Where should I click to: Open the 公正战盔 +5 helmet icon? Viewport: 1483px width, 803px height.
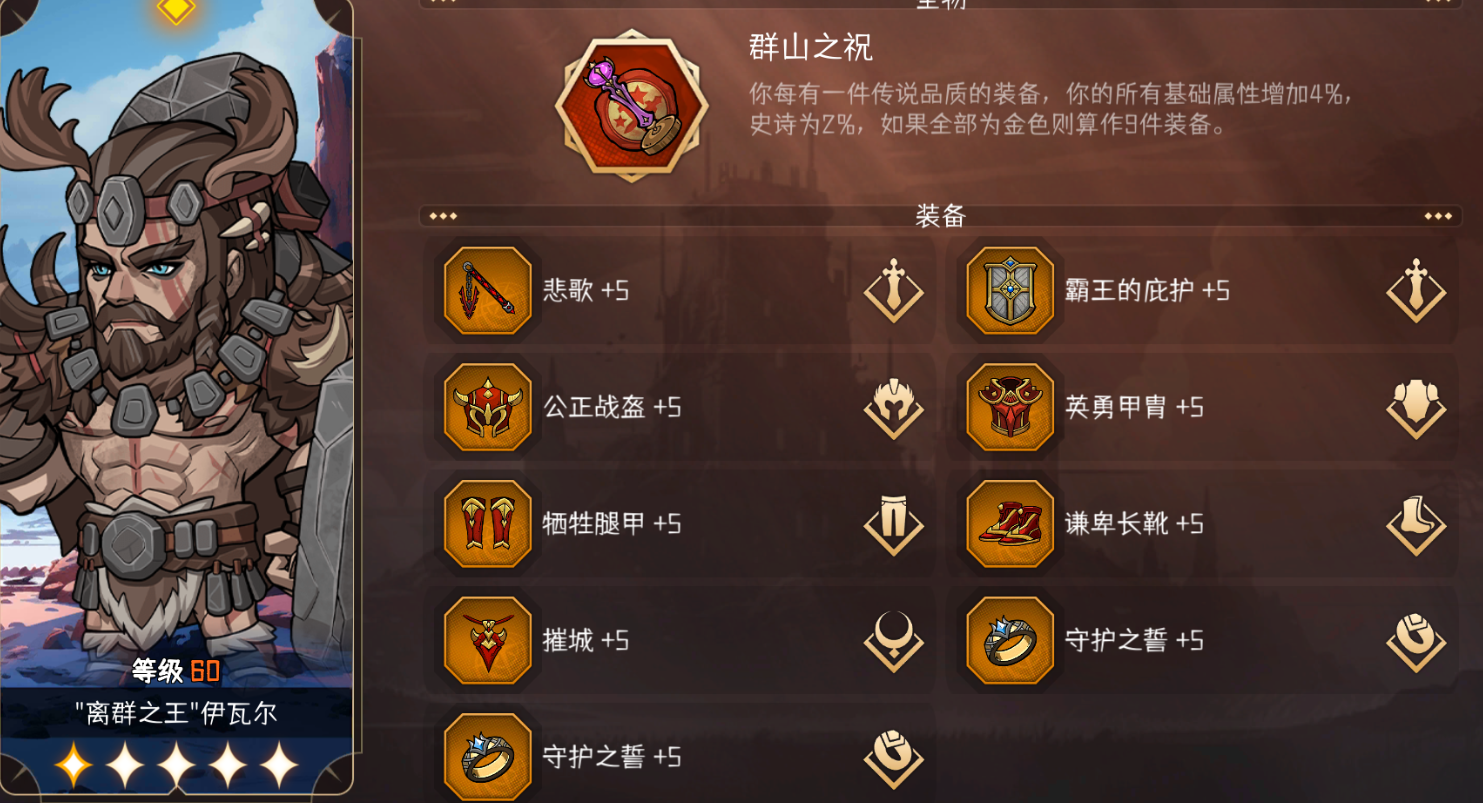(x=488, y=407)
